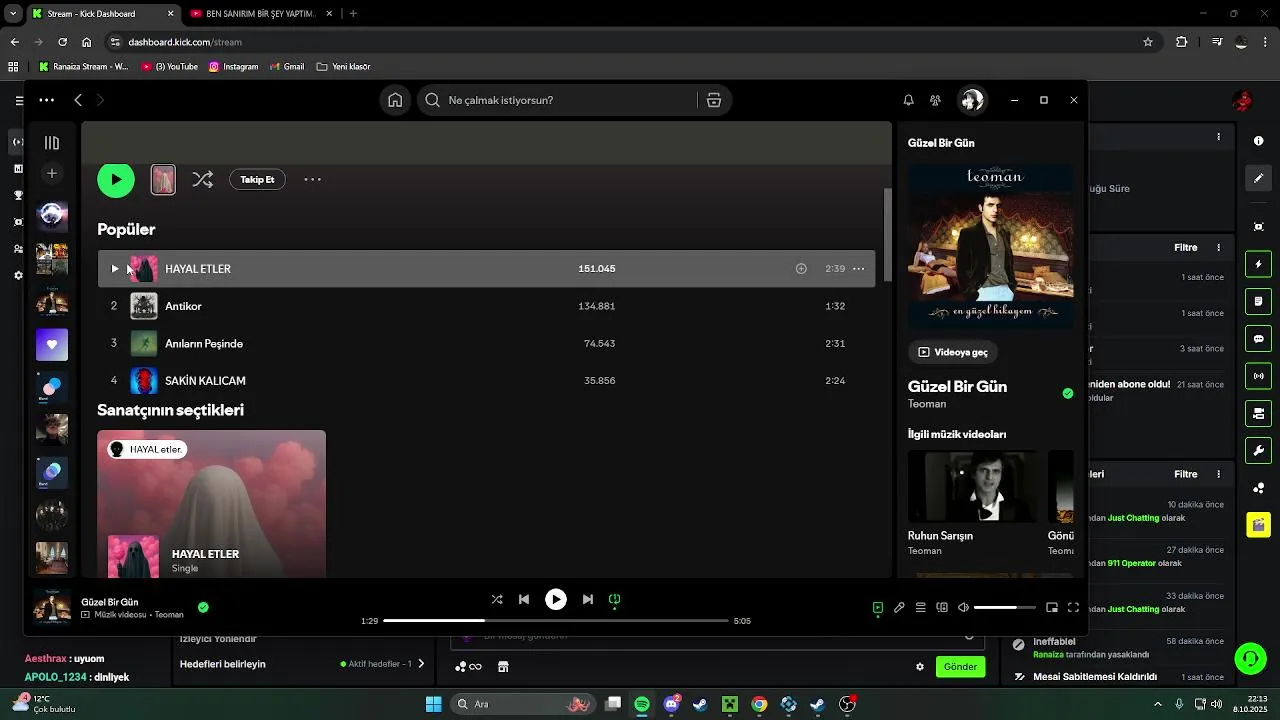1280x720 pixels.
Task: Enter fullscreen player view
Action: click(x=1073, y=607)
